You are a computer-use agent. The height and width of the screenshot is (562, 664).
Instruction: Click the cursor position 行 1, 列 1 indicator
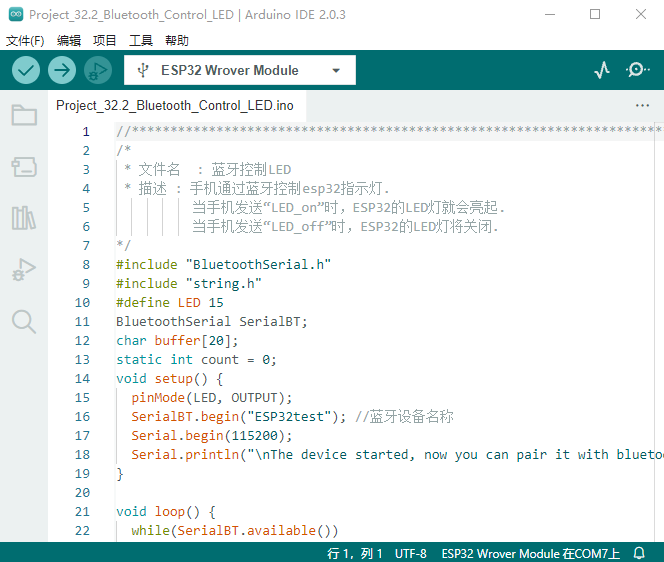tap(354, 553)
